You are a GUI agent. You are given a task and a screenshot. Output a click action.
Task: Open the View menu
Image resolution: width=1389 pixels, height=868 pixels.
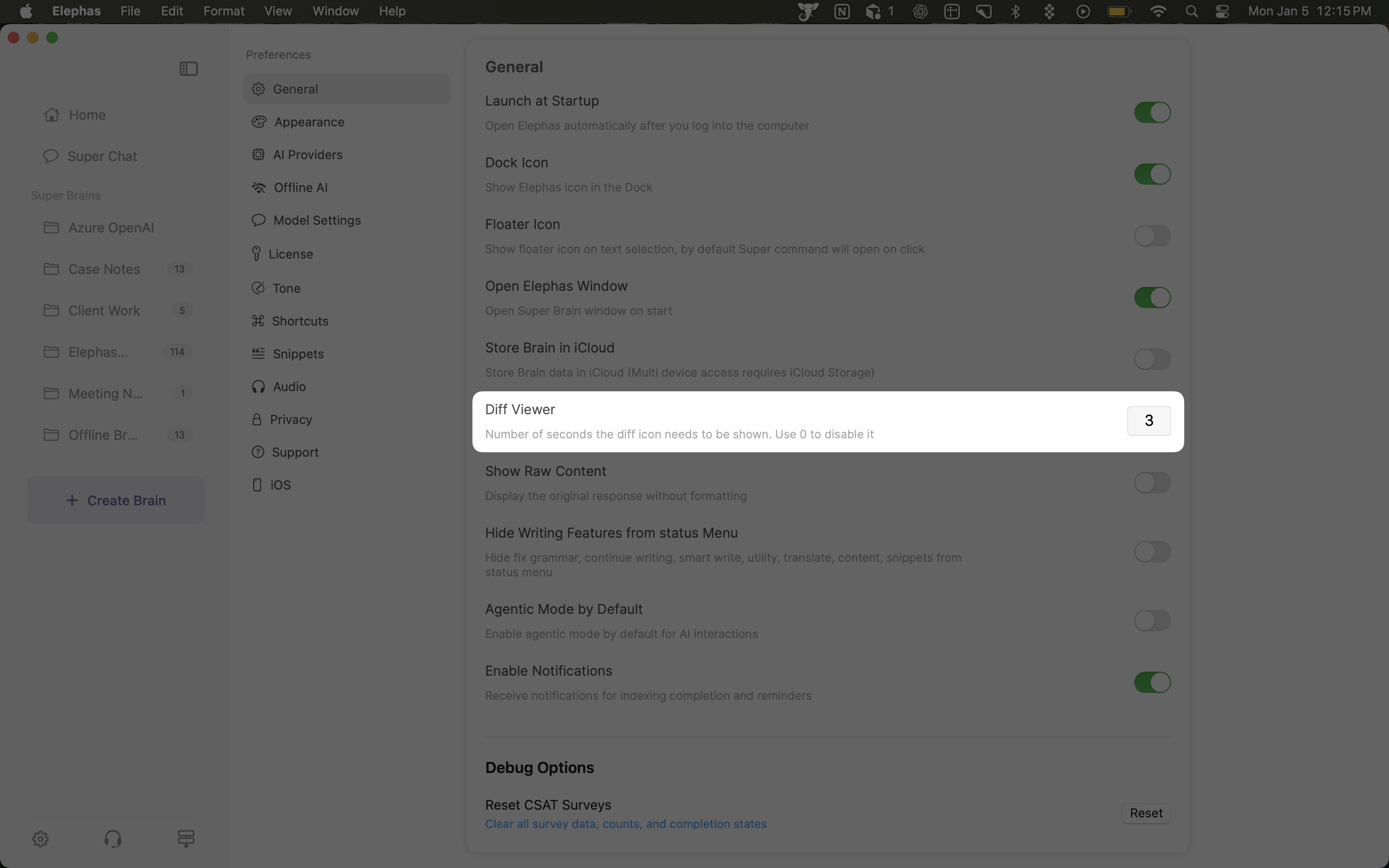tap(278, 11)
